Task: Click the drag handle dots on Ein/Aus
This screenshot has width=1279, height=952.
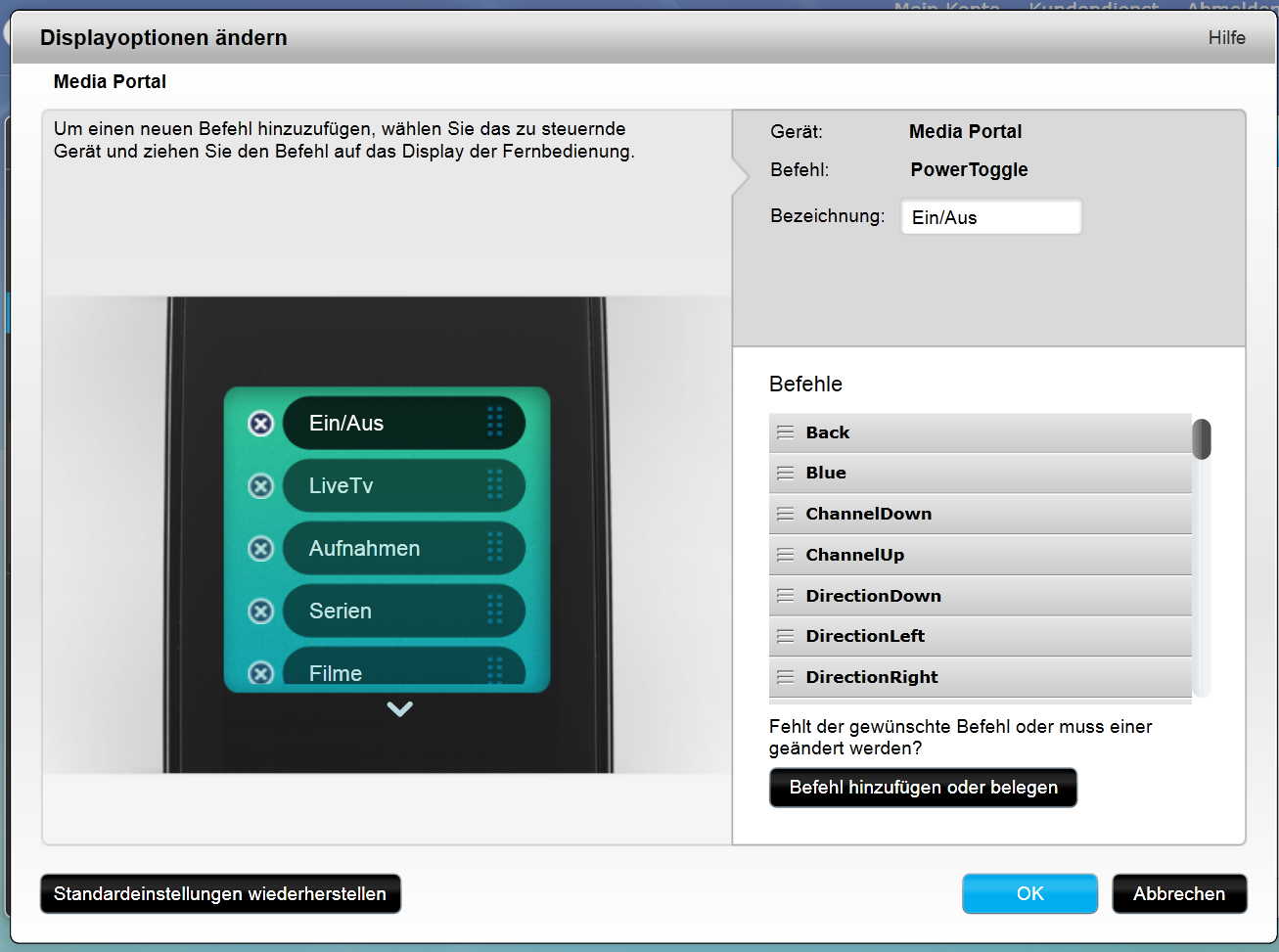Action: coord(495,423)
